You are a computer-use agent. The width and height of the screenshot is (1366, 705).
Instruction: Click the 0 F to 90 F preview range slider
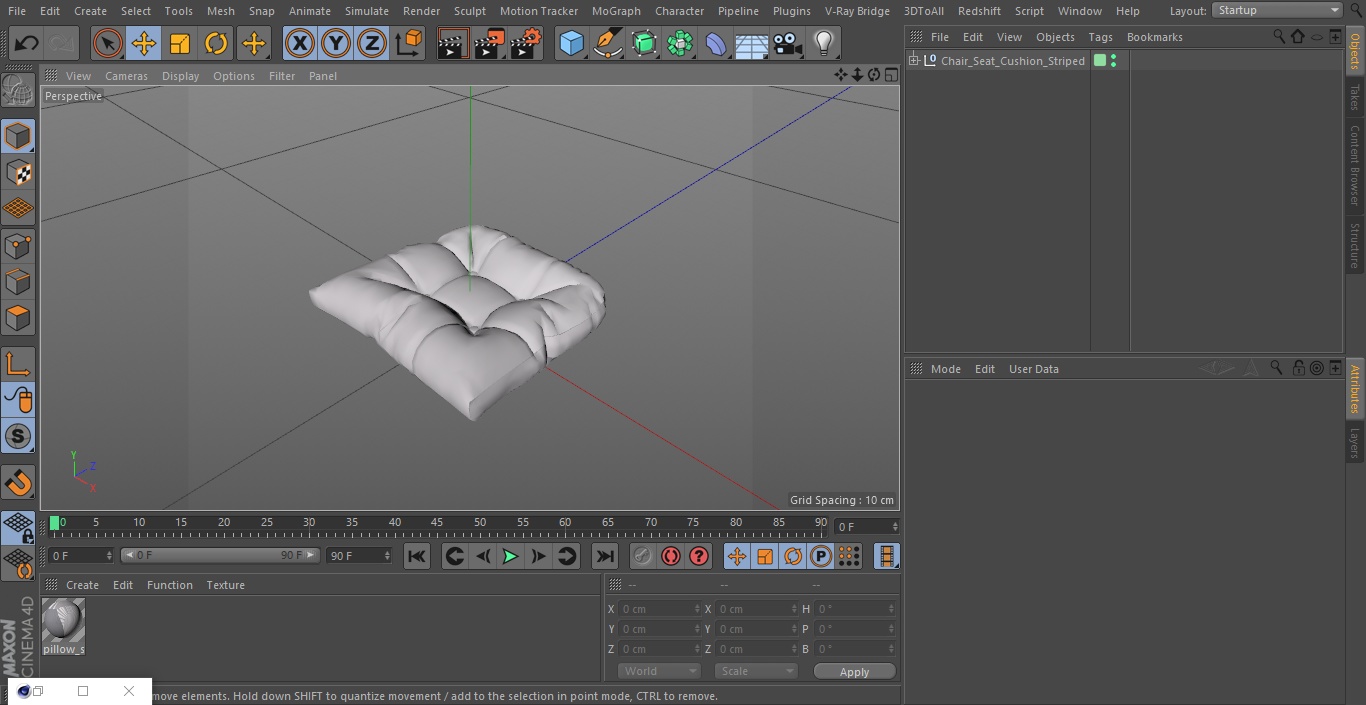pyautogui.click(x=220, y=555)
